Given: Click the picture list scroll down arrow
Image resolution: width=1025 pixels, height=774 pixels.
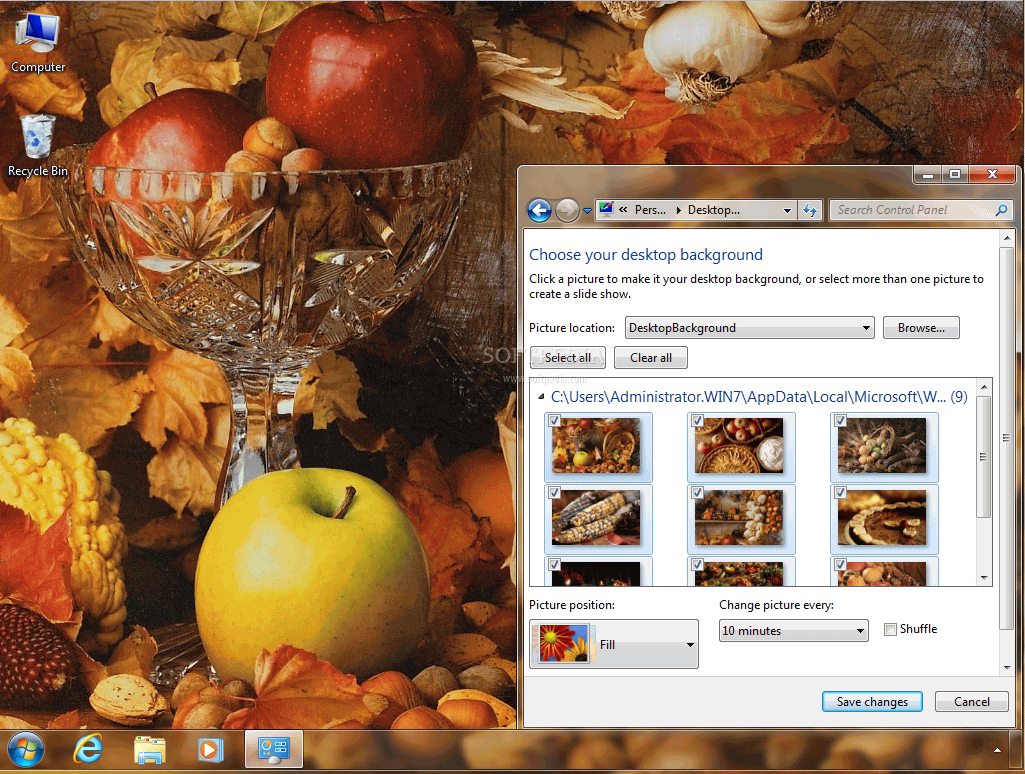Looking at the screenshot, I should pos(984,578).
